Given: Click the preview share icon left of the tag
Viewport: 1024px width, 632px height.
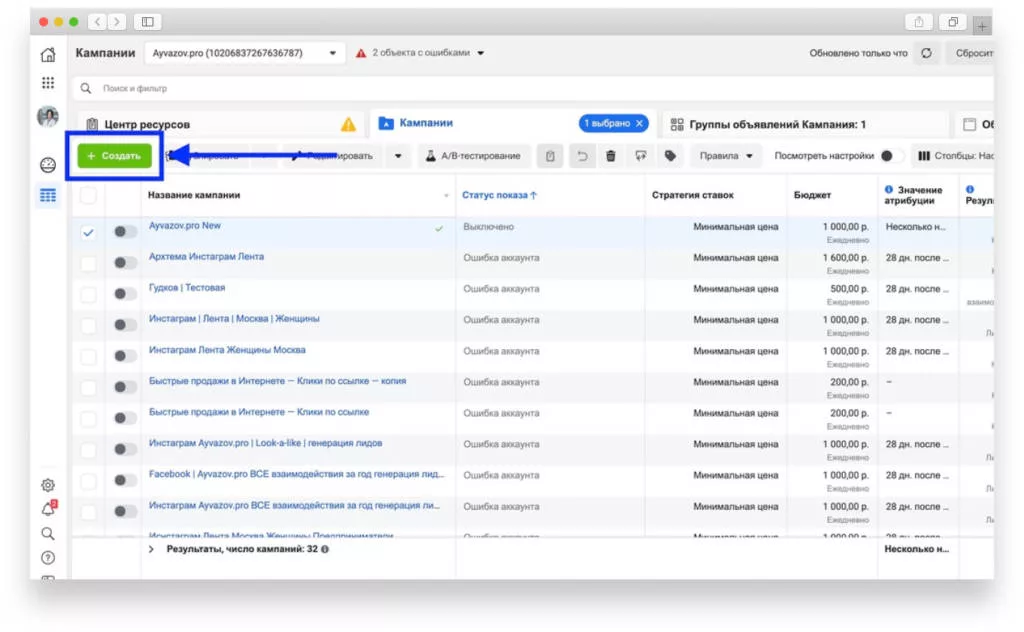Looking at the screenshot, I should click(x=641, y=156).
